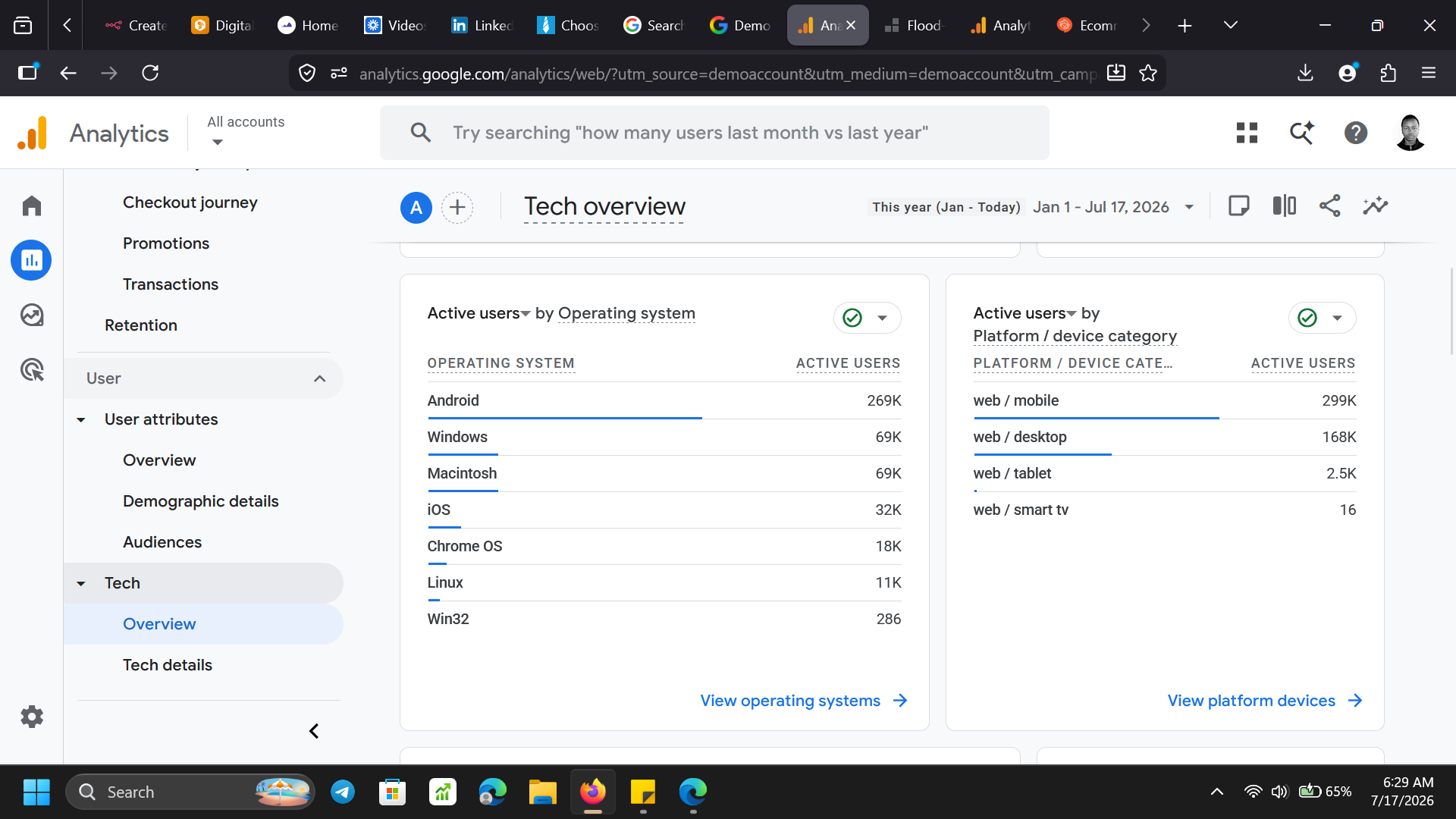This screenshot has width=1456, height=819.
Task: Open Retention report
Action: pos(141,325)
